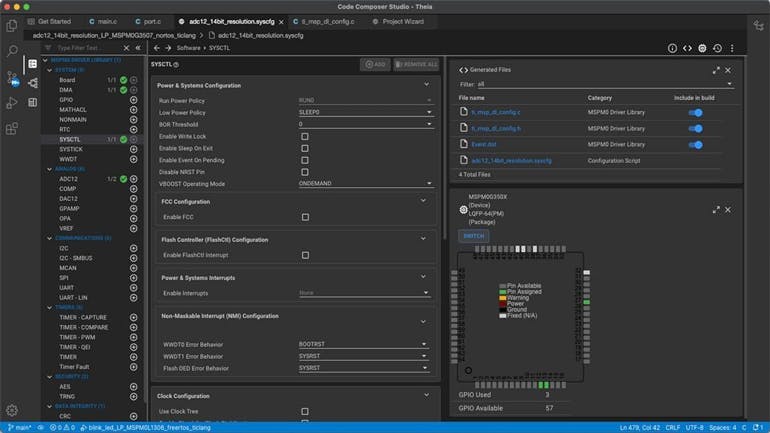Add a DAC12 module with plus icon
770x433 pixels.
134,199
